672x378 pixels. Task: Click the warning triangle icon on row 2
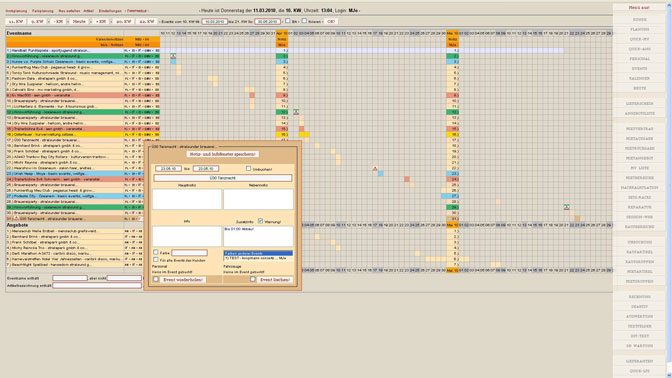tap(173, 56)
